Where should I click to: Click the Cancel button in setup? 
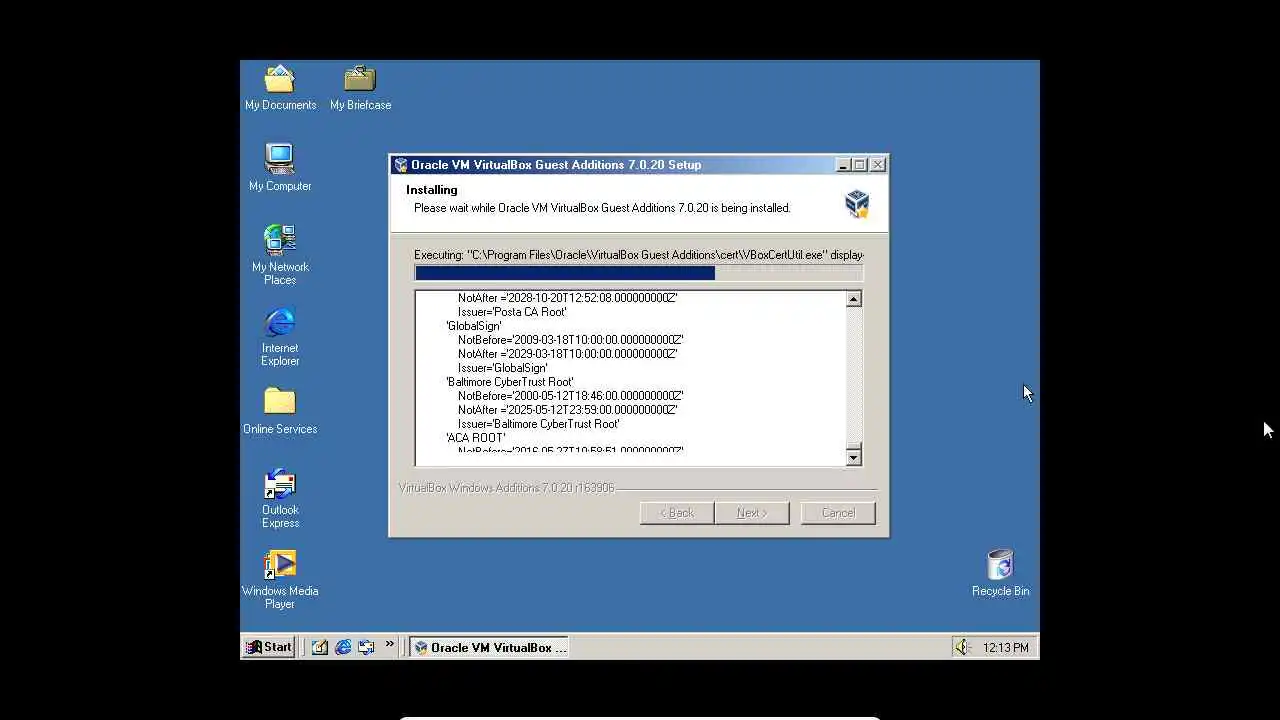838,513
